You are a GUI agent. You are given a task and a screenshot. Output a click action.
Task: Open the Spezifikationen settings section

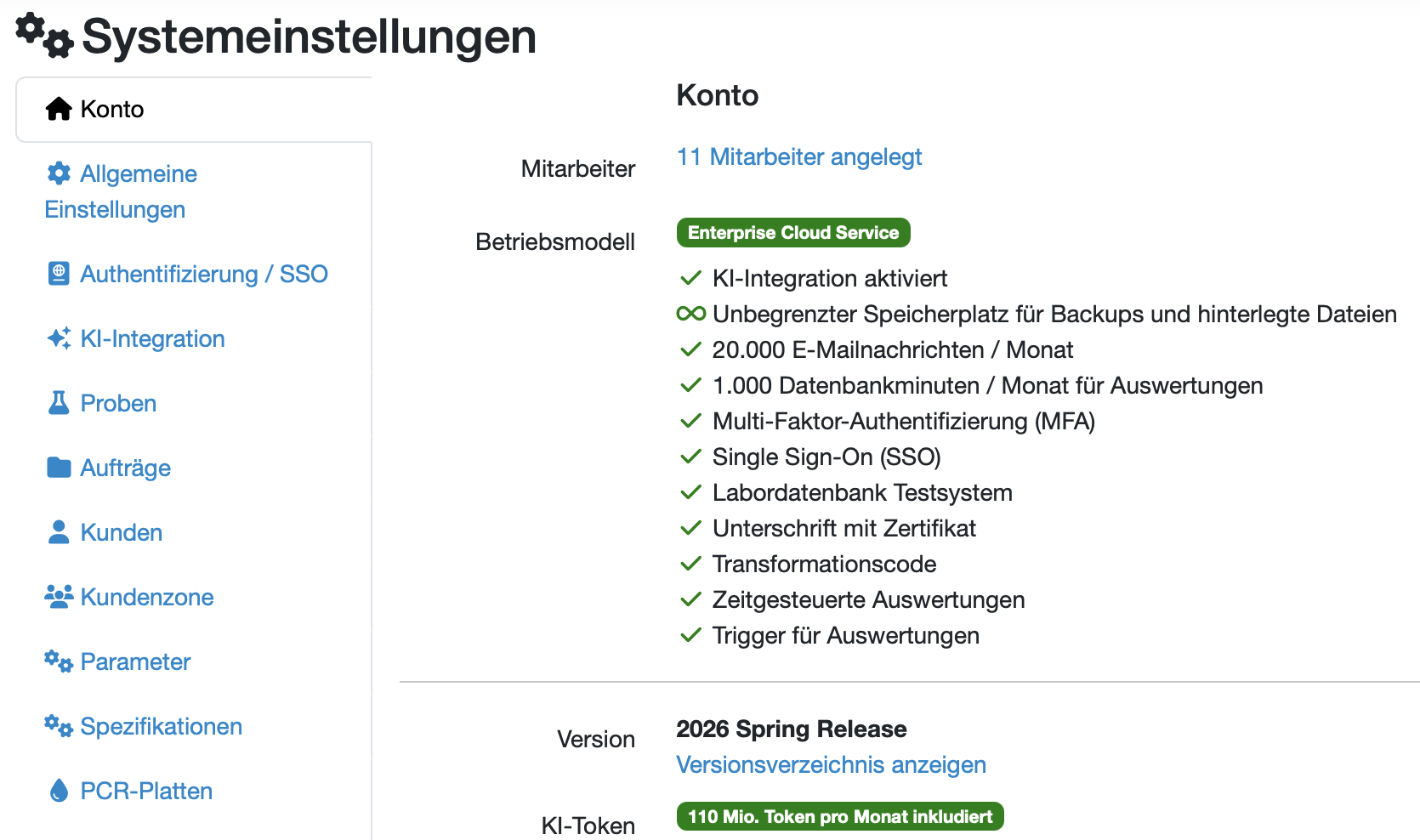[161, 727]
